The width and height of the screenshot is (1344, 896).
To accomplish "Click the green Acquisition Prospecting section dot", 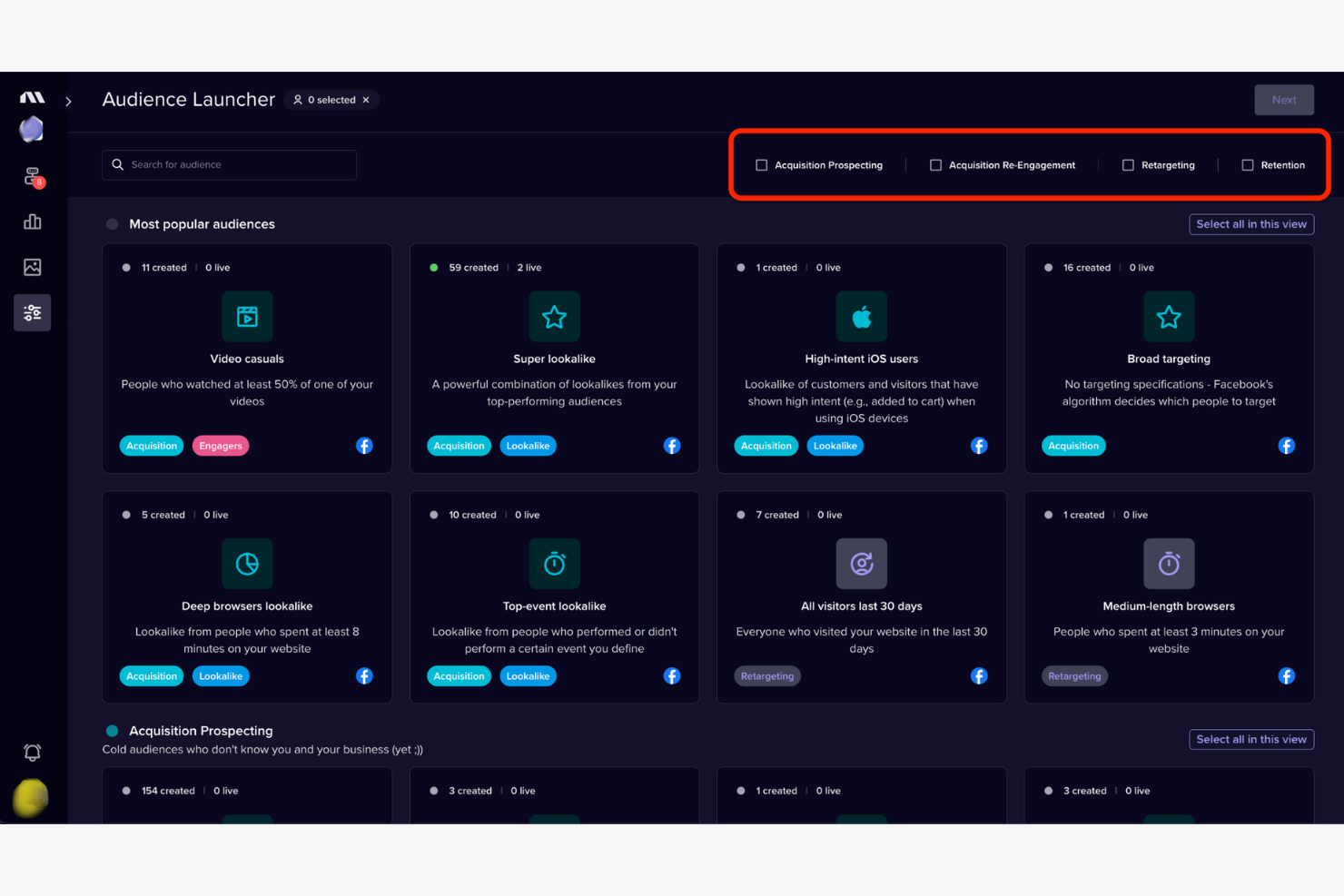I will click(111, 730).
